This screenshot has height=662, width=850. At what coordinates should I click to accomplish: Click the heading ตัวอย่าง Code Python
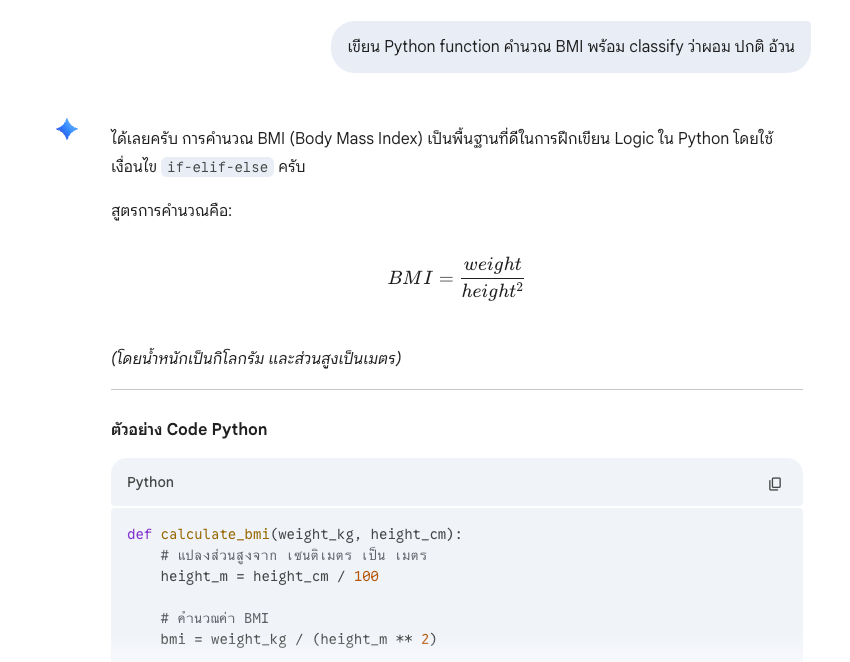pos(189,429)
